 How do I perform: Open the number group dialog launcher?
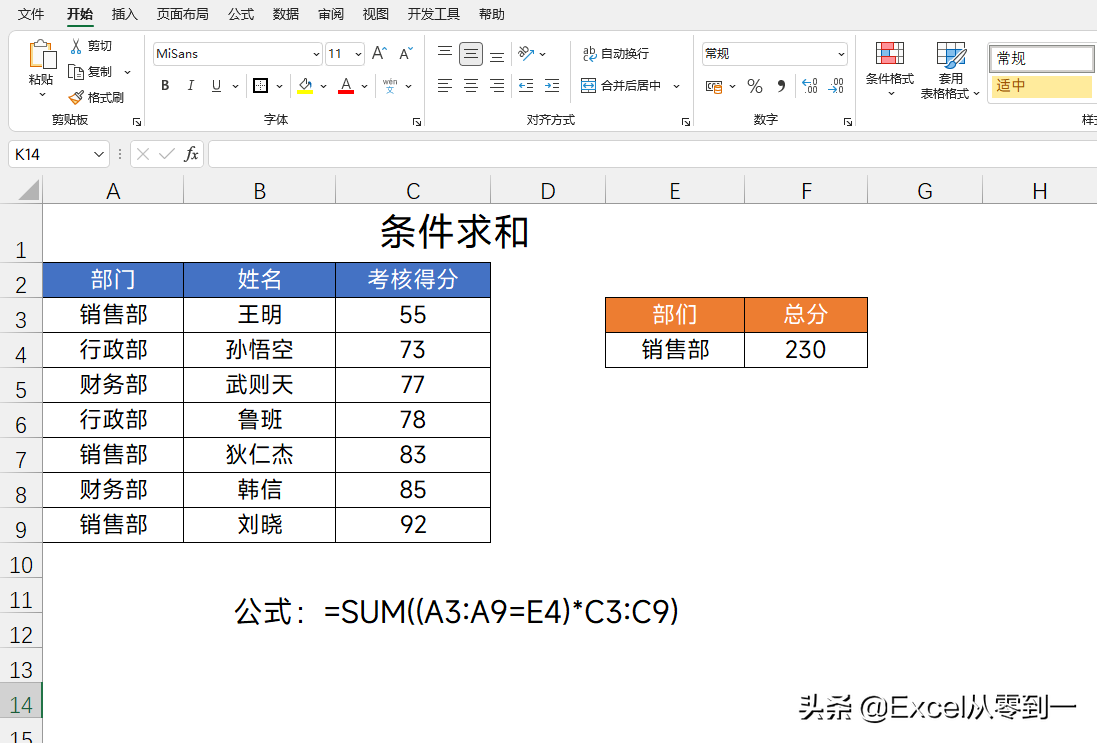[x=848, y=122]
